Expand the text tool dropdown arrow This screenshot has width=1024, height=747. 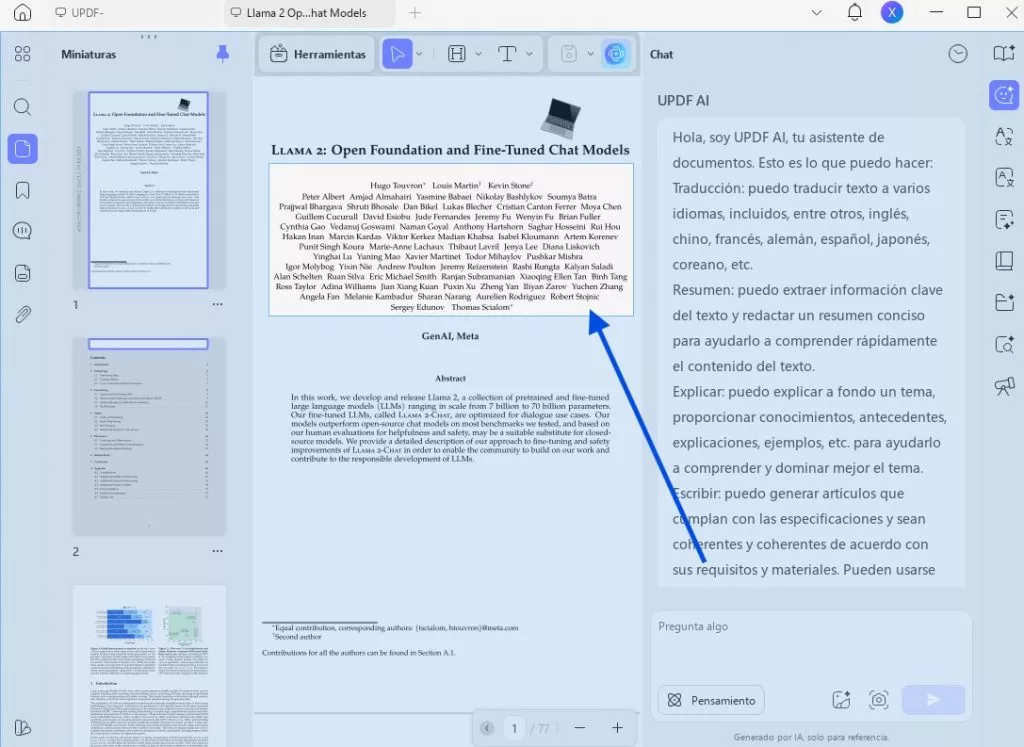click(x=529, y=54)
